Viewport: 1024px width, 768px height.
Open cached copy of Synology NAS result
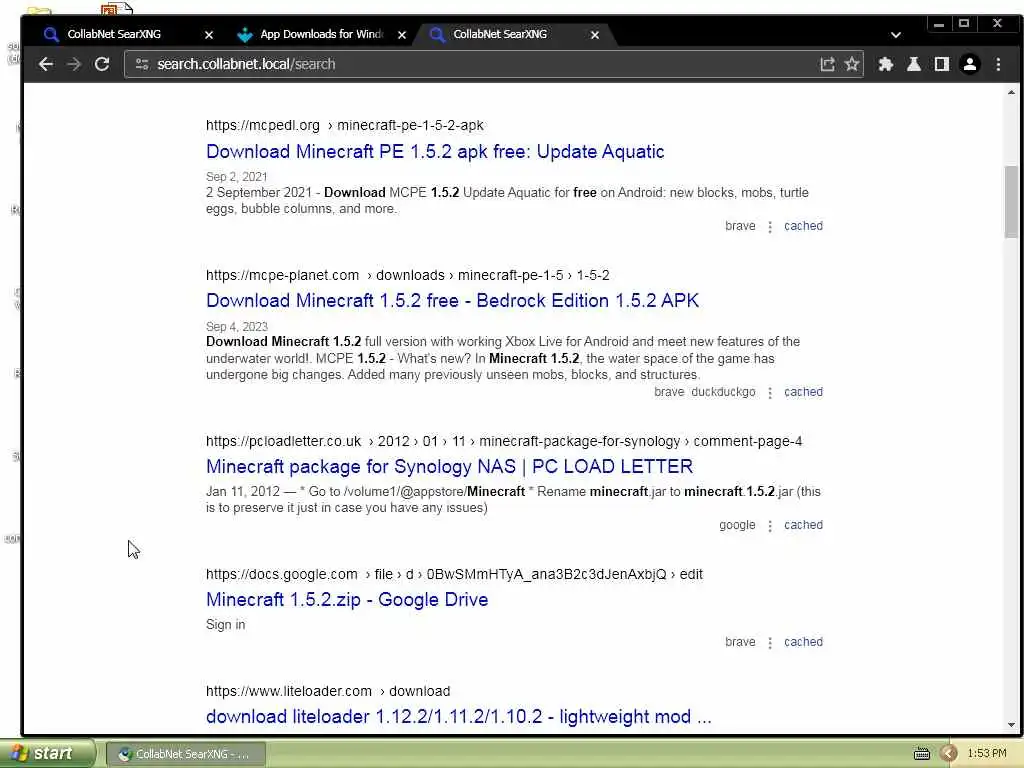tap(803, 525)
